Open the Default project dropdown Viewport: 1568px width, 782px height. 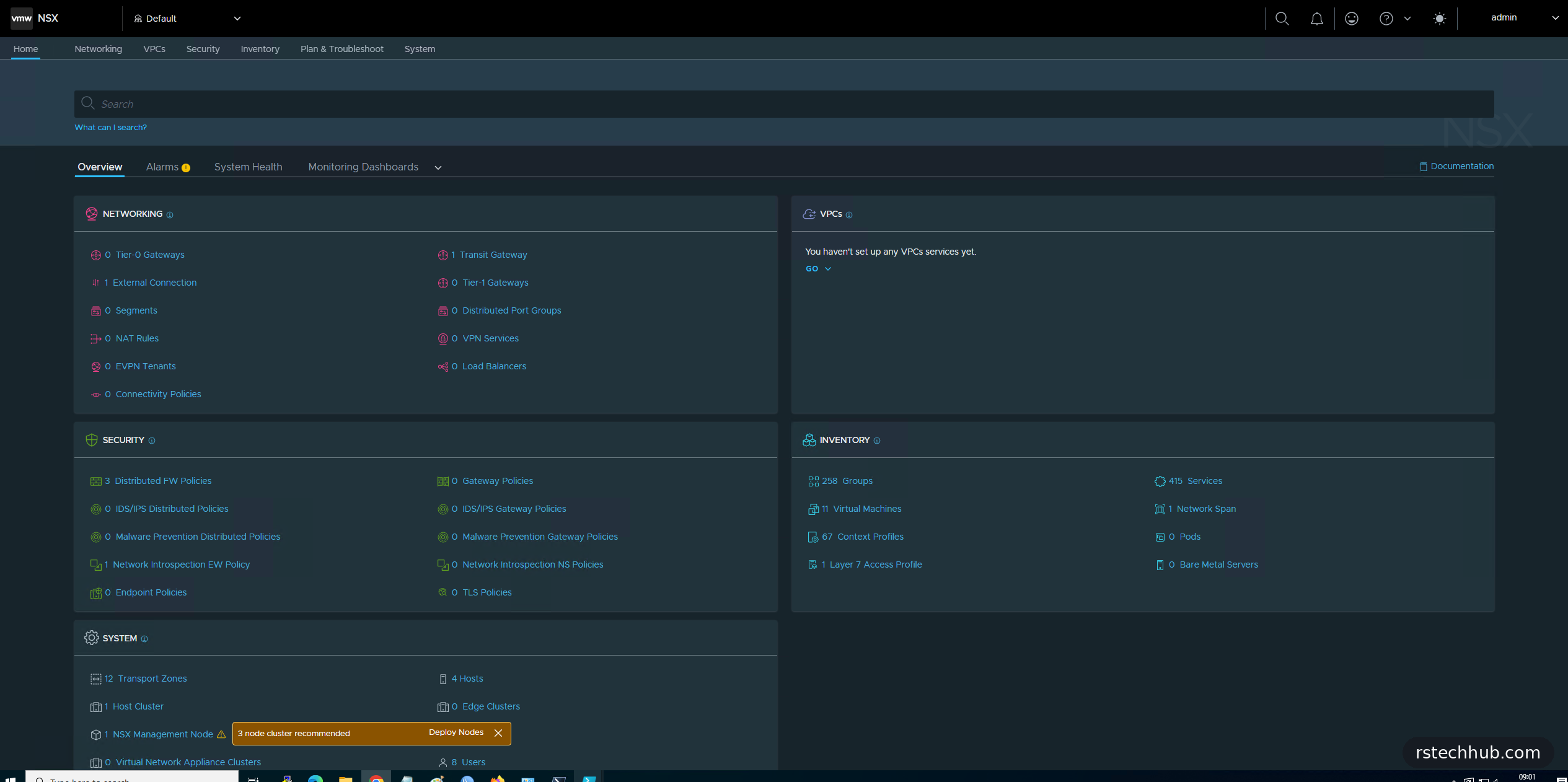tap(187, 19)
